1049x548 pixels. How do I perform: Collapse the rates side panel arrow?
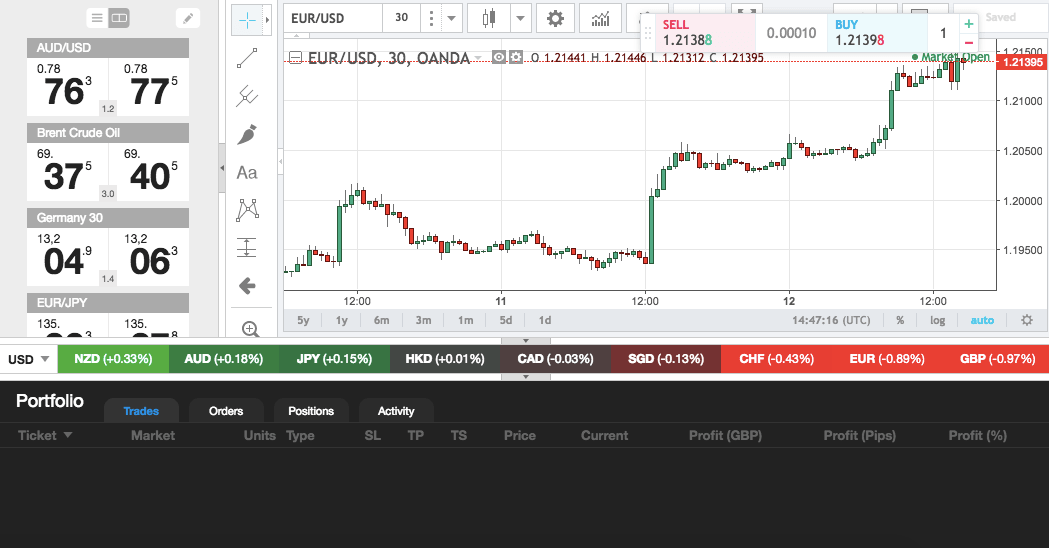click(x=222, y=168)
